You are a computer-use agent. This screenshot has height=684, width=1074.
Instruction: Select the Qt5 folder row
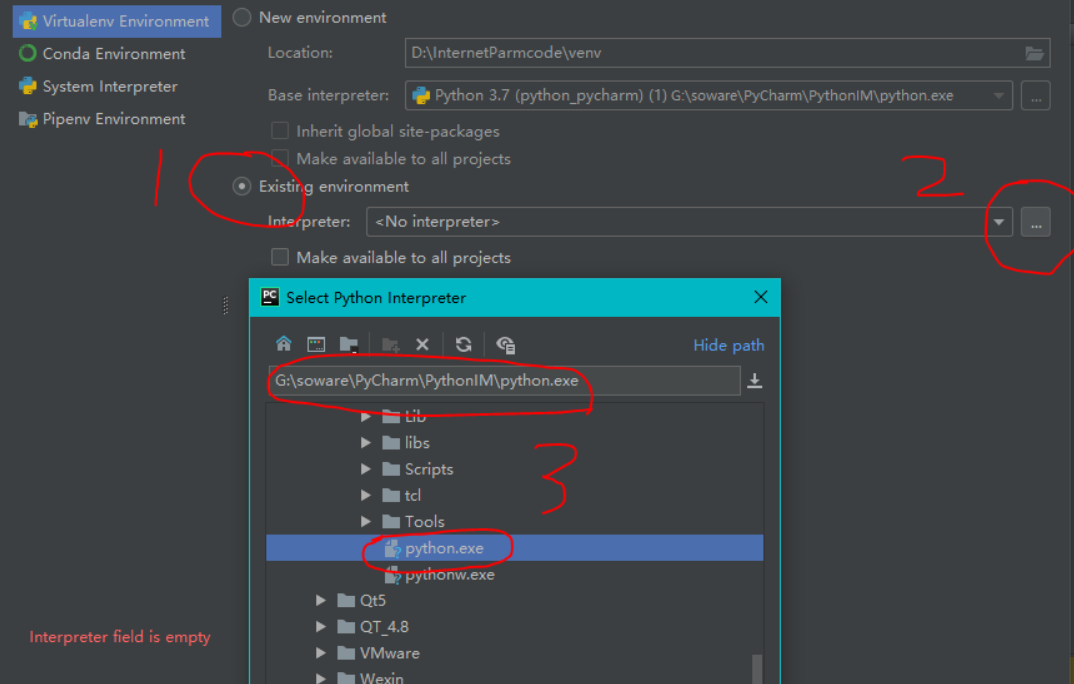pos(514,600)
